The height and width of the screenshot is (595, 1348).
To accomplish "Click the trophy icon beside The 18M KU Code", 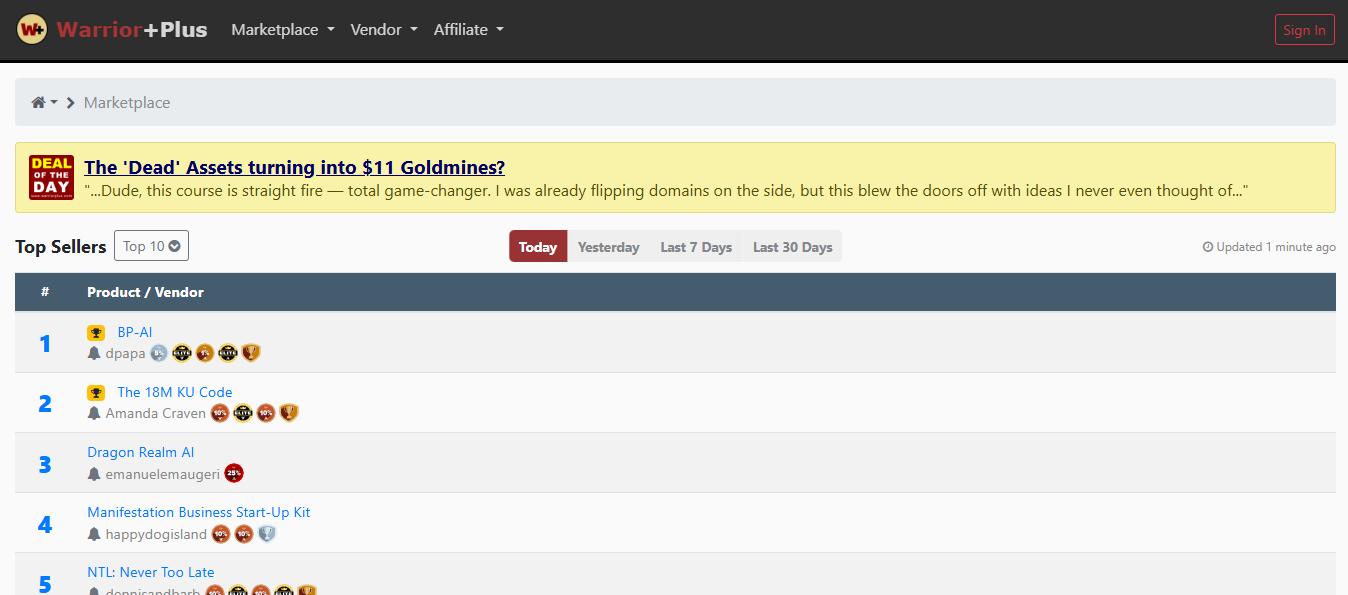I will tap(96, 393).
